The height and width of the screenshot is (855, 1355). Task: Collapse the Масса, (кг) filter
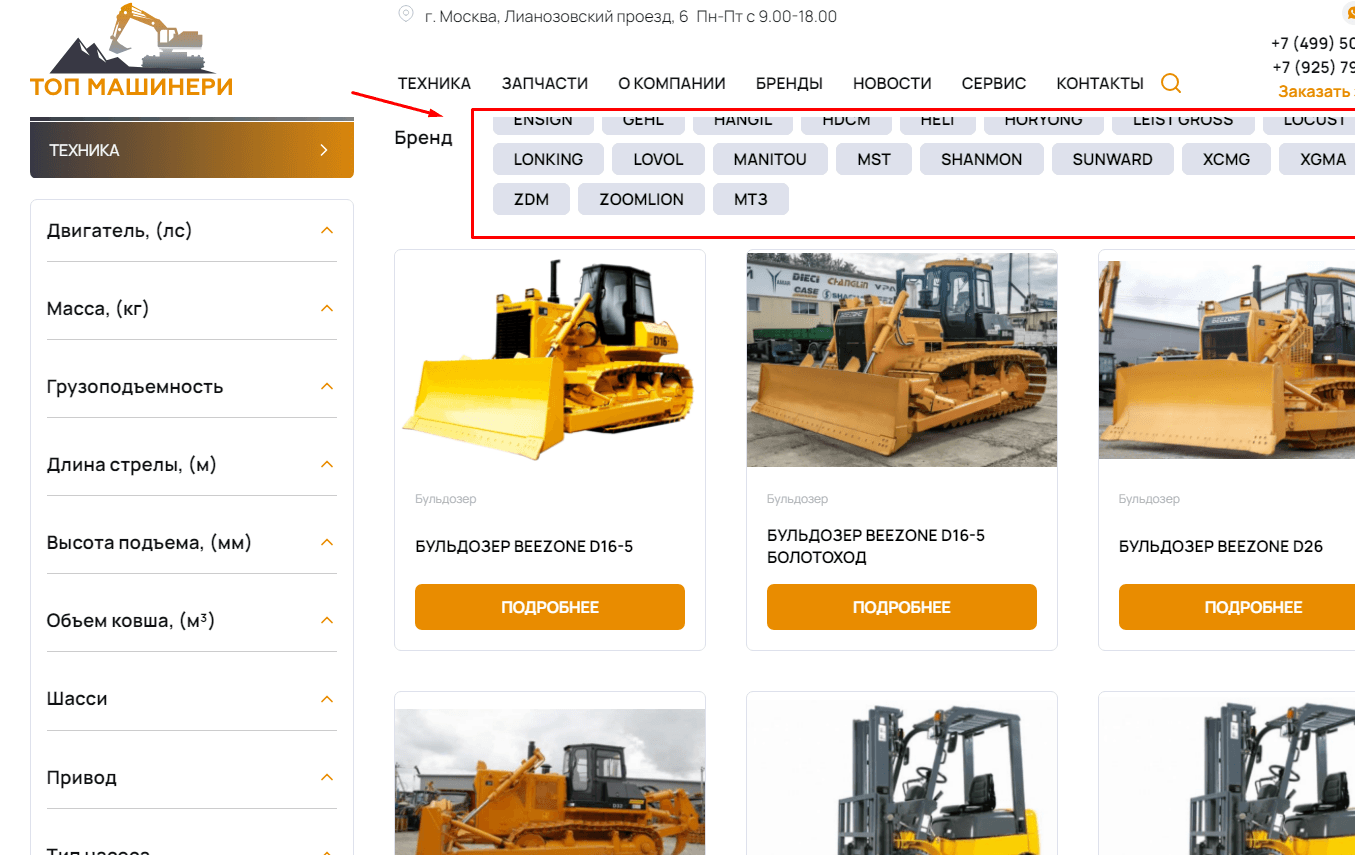(326, 309)
